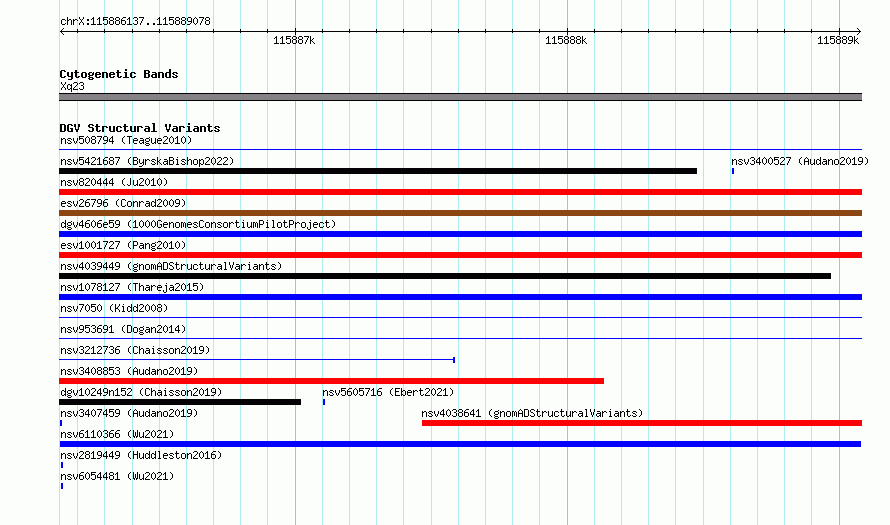This screenshot has width=890, height=525.
Task: Click the small nsv3407459 Audano2019 marker
Action: coord(61,423)
